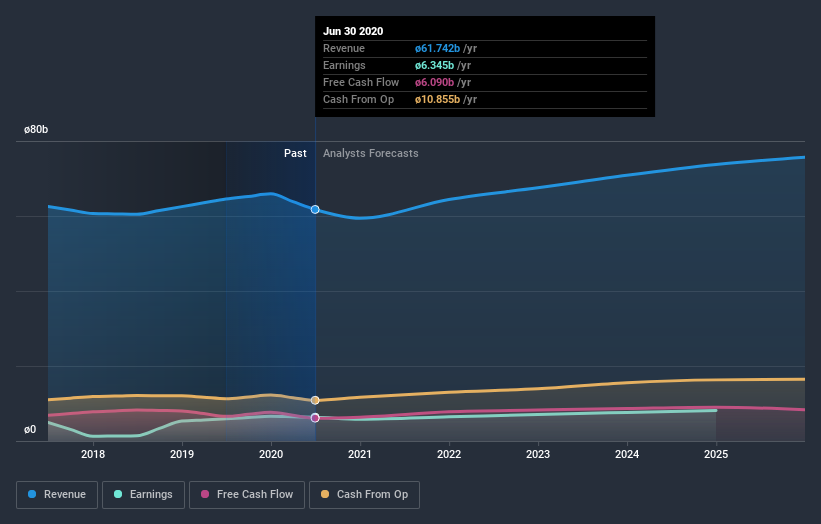Click the ø80b y-axis label
This screenshot has width=821, height=524.
tap(36, 129)
